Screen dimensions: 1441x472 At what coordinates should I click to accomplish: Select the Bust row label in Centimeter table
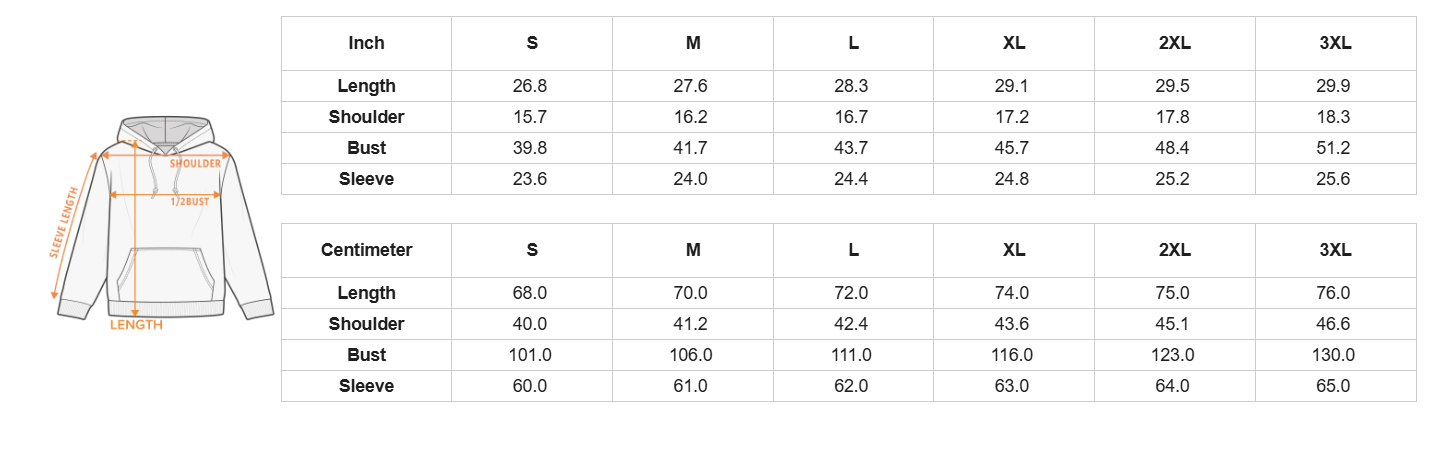click(366, 355)
